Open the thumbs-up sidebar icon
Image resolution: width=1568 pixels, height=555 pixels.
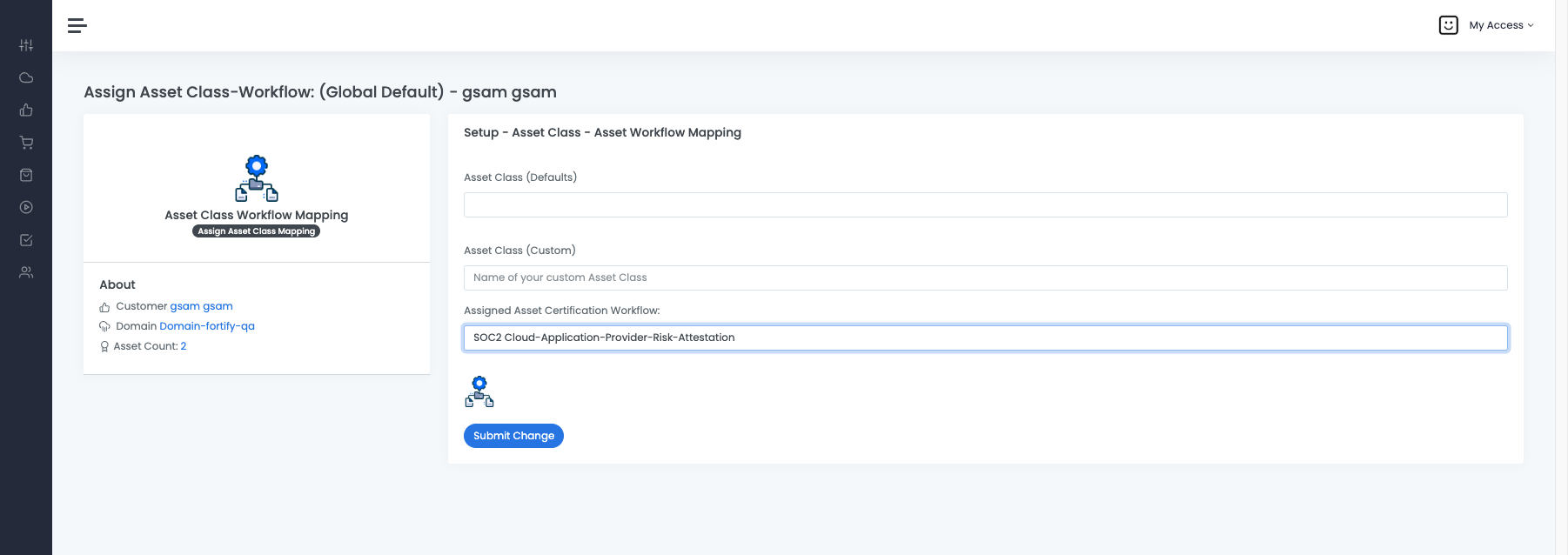(x=26, y=110)
